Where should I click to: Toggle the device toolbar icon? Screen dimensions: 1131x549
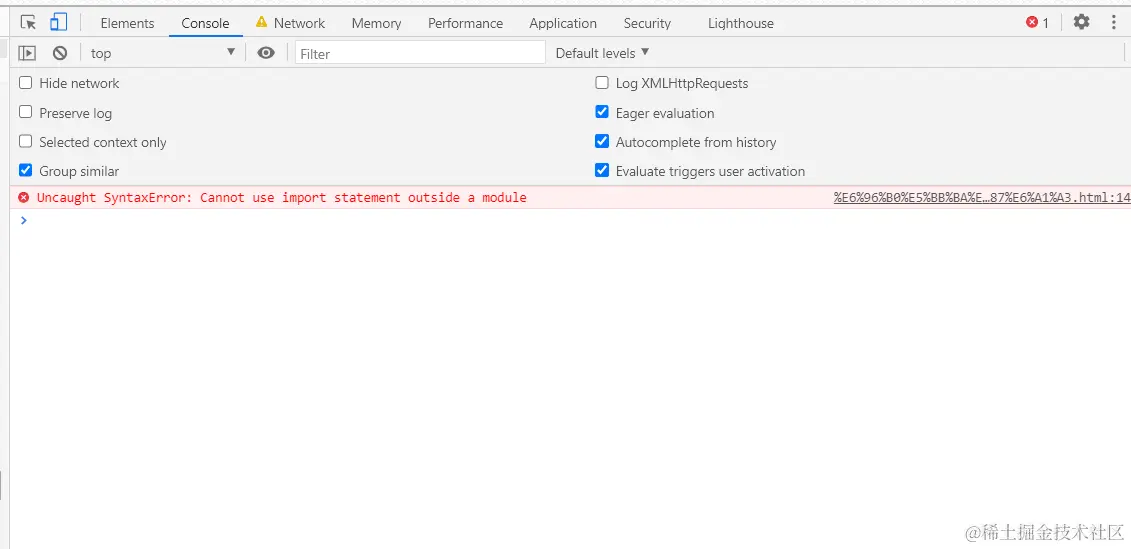click(58, 22)
